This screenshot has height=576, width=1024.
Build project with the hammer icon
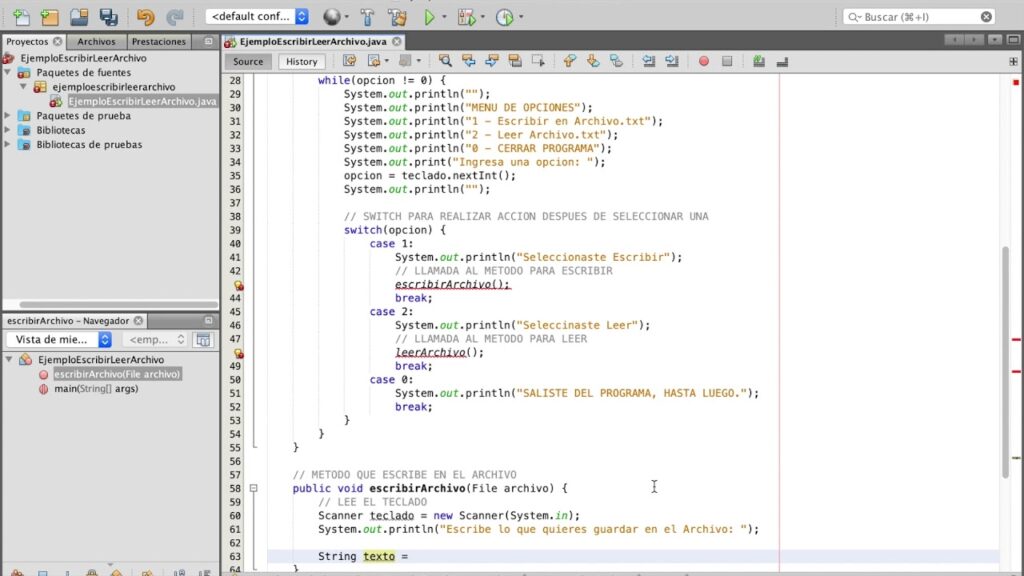coord(367,17)
